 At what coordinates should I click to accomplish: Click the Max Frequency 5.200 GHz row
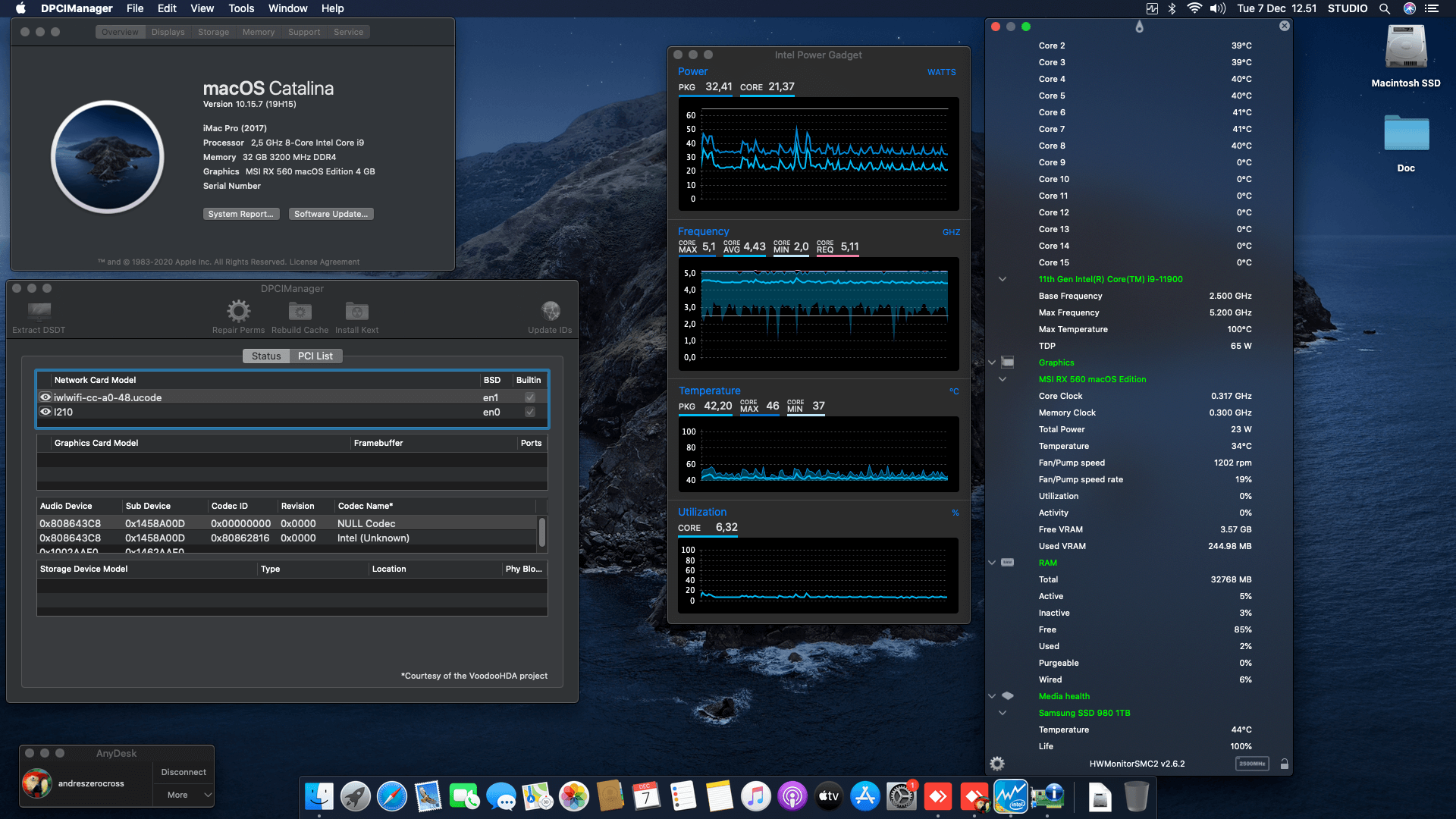1144,312
